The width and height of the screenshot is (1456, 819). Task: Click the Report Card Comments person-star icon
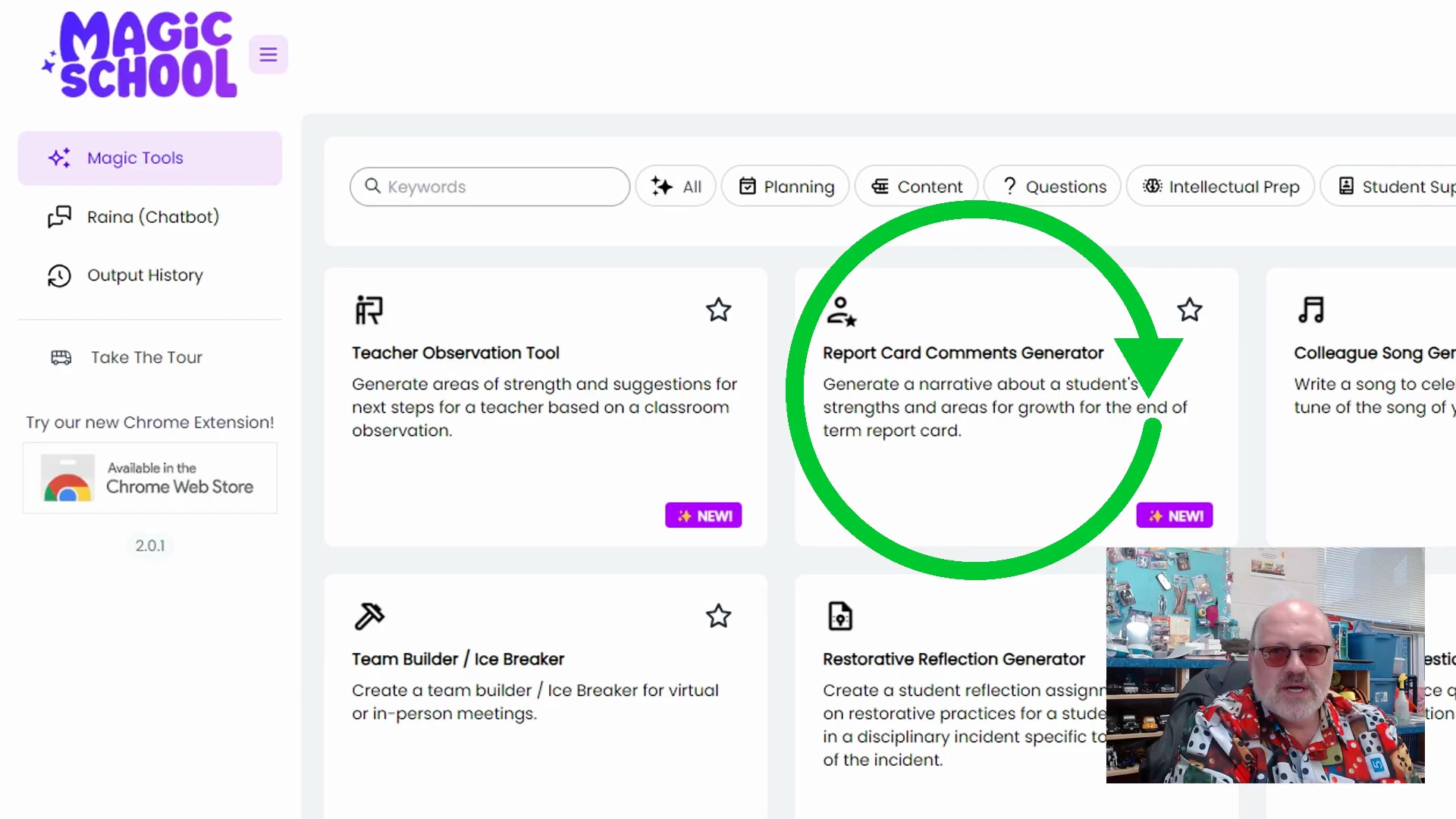point(841,311)
